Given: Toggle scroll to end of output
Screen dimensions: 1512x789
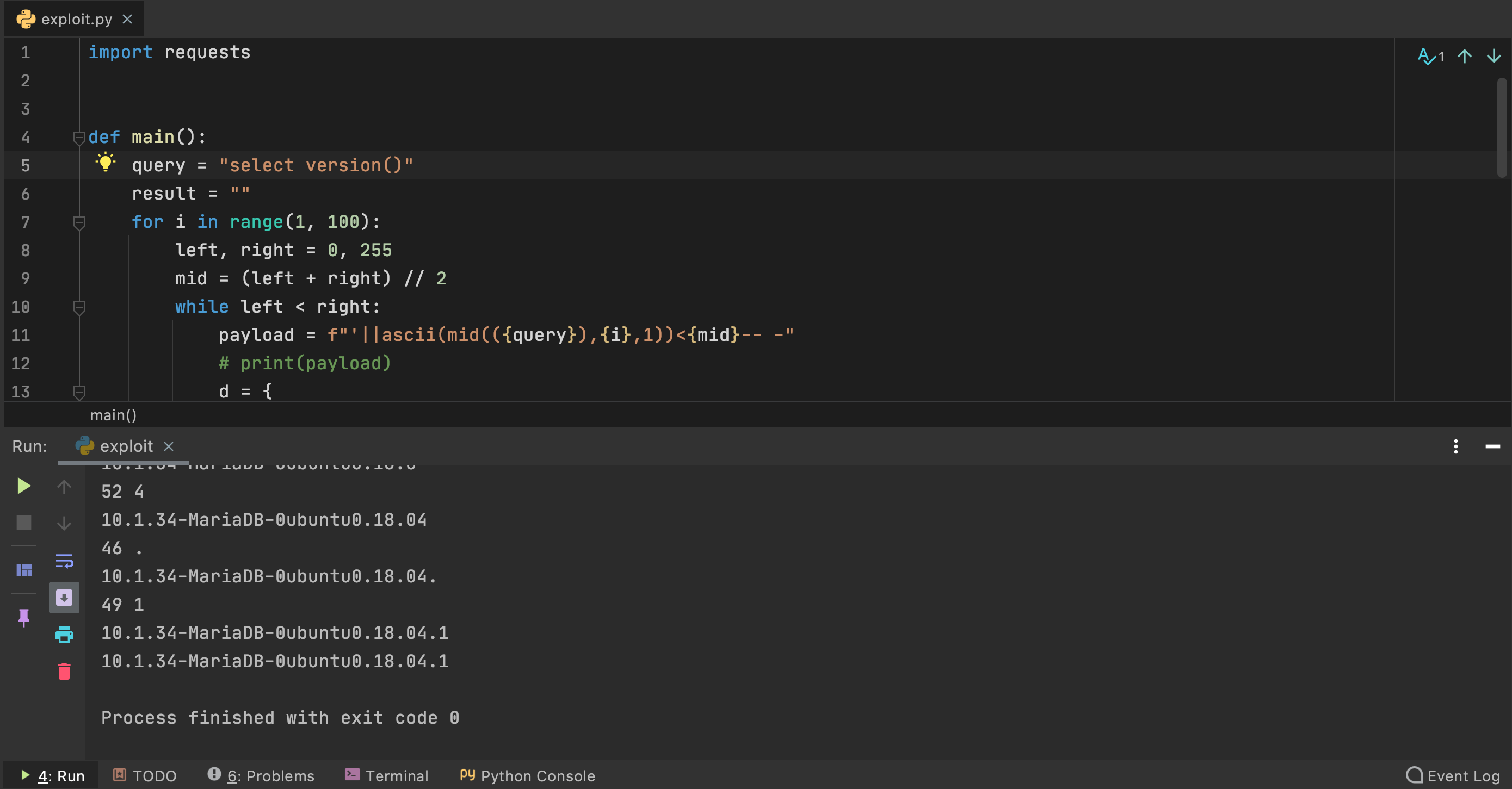Looking at the screenshot, I should pyautogui.click(x=64, y=598).
